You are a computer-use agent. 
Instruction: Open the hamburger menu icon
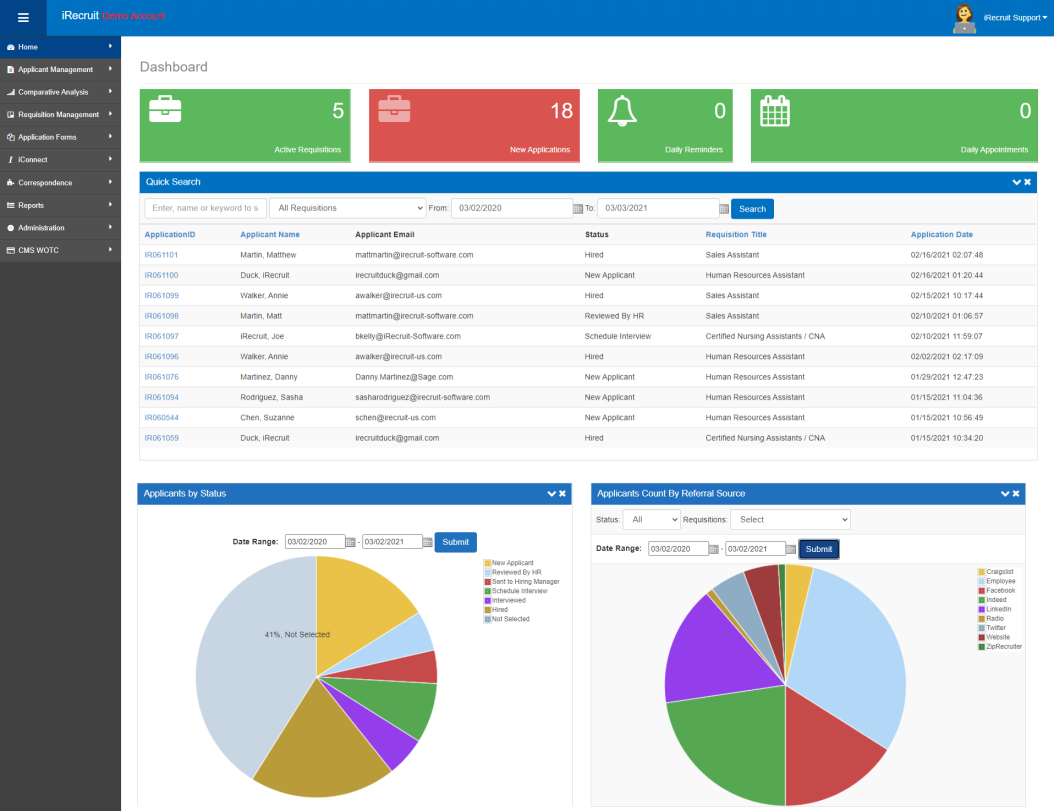23,18
